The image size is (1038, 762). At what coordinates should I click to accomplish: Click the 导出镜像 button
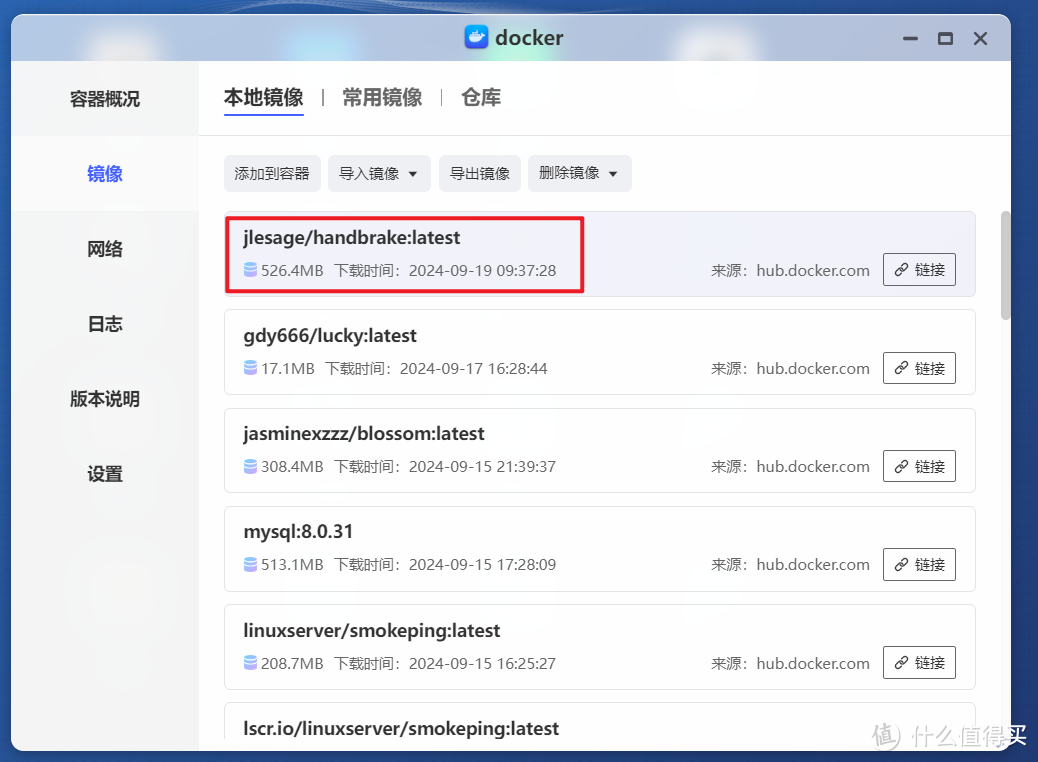479,173
